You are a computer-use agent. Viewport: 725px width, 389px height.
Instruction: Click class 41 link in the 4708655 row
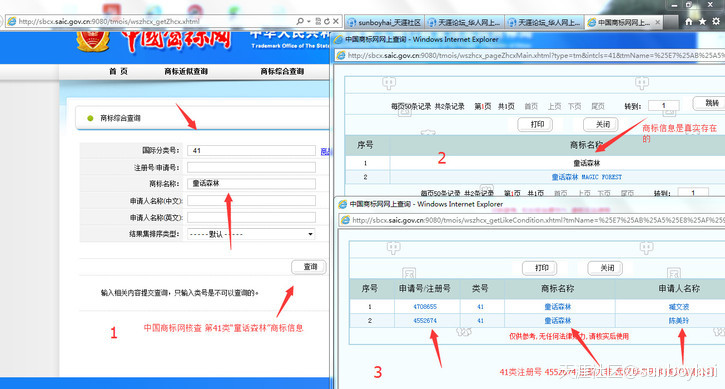pyautogui.click(x=480, y=307)
